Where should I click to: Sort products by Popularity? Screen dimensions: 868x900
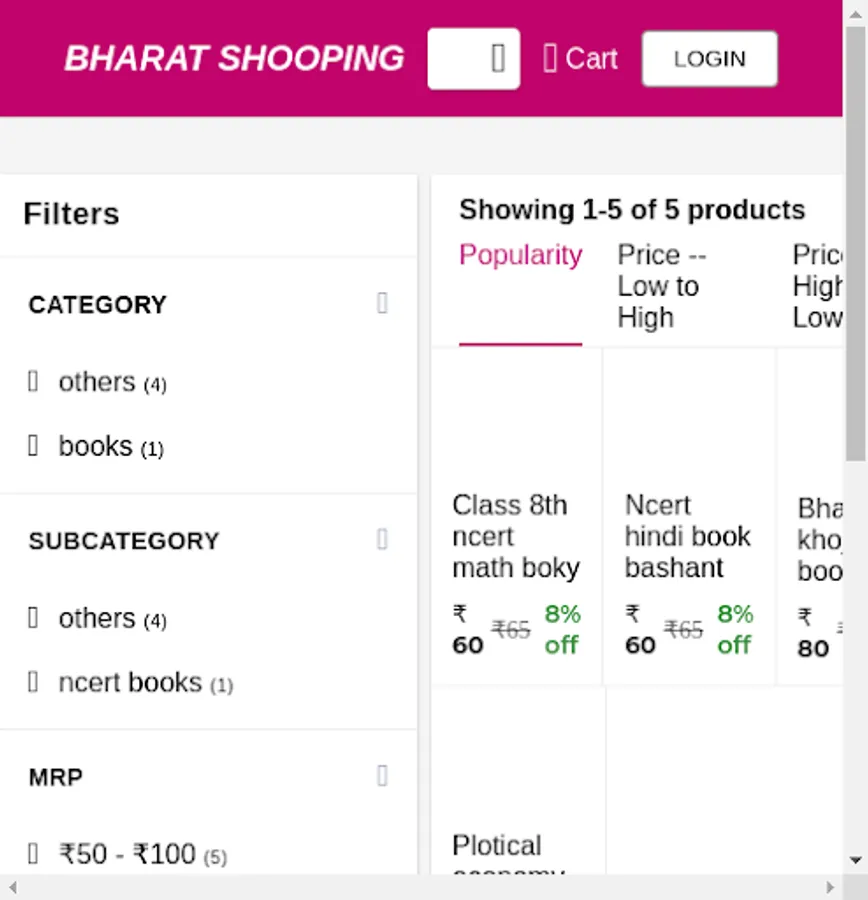pos(520,256)
